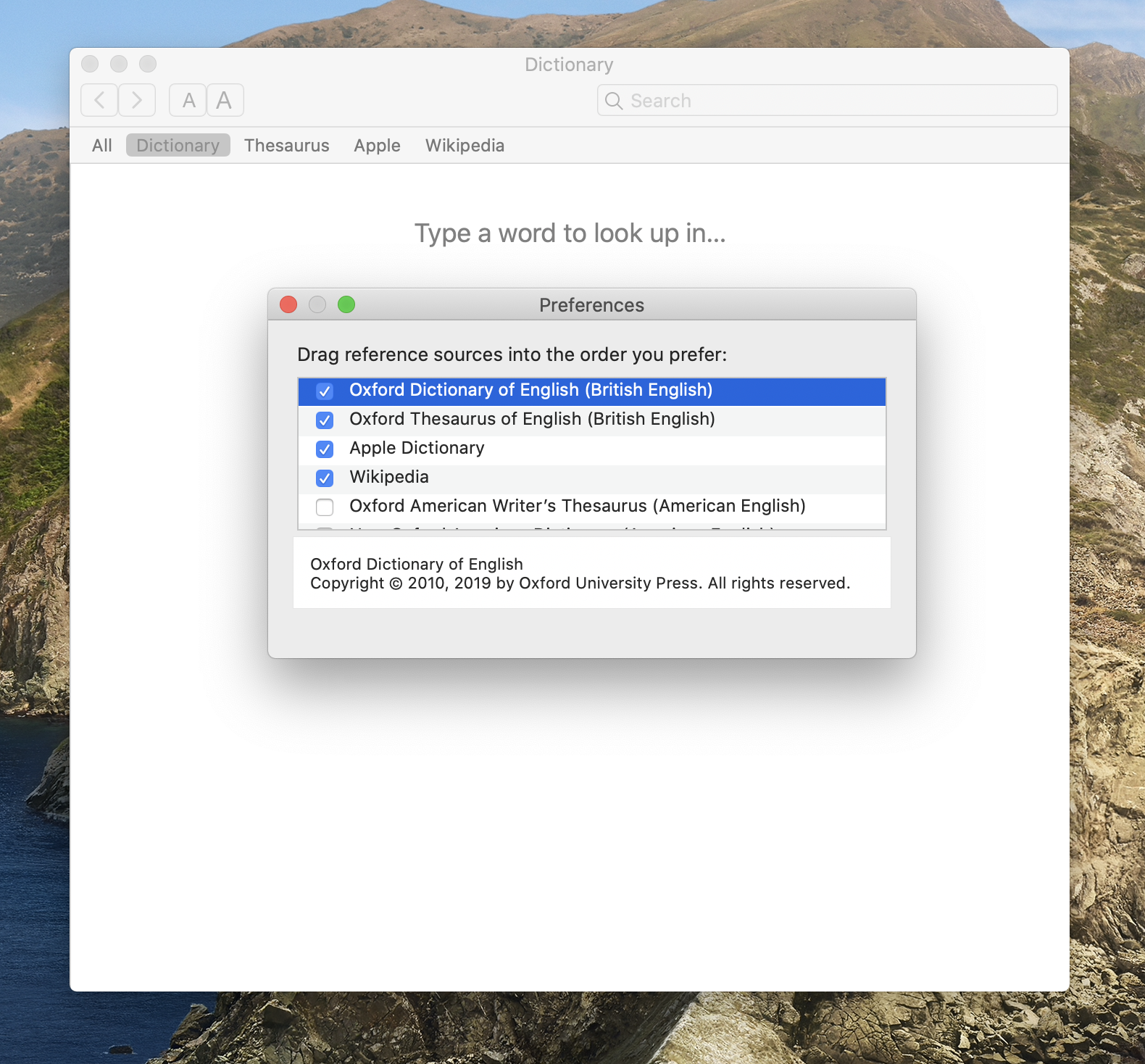The image size is (1145, 1064).
Task: Click the magnifying glass search icon
Action: pyautogui.click(x=614, y=101)
